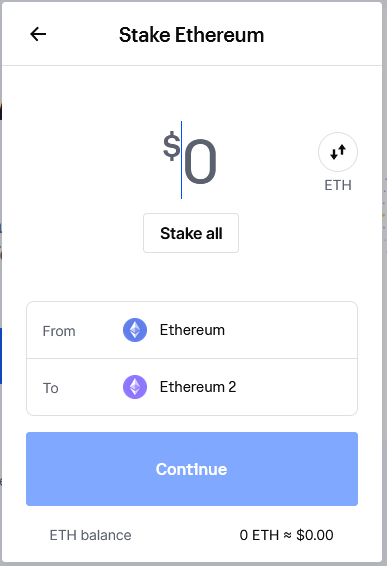Click the Stake all button

click(191, 233)
